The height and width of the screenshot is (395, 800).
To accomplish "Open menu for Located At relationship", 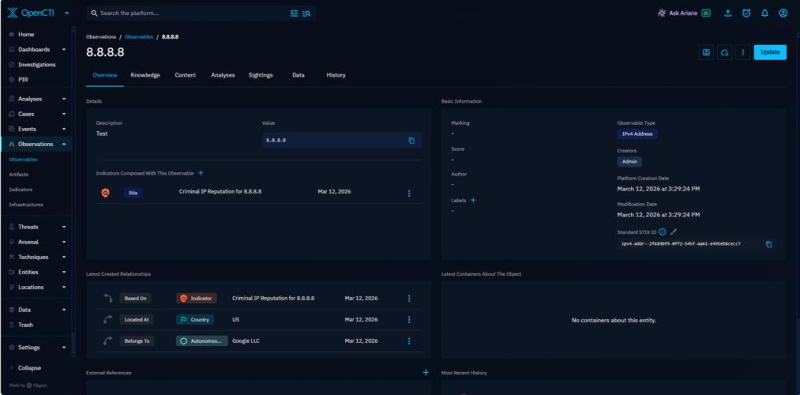I will point(409,319).
